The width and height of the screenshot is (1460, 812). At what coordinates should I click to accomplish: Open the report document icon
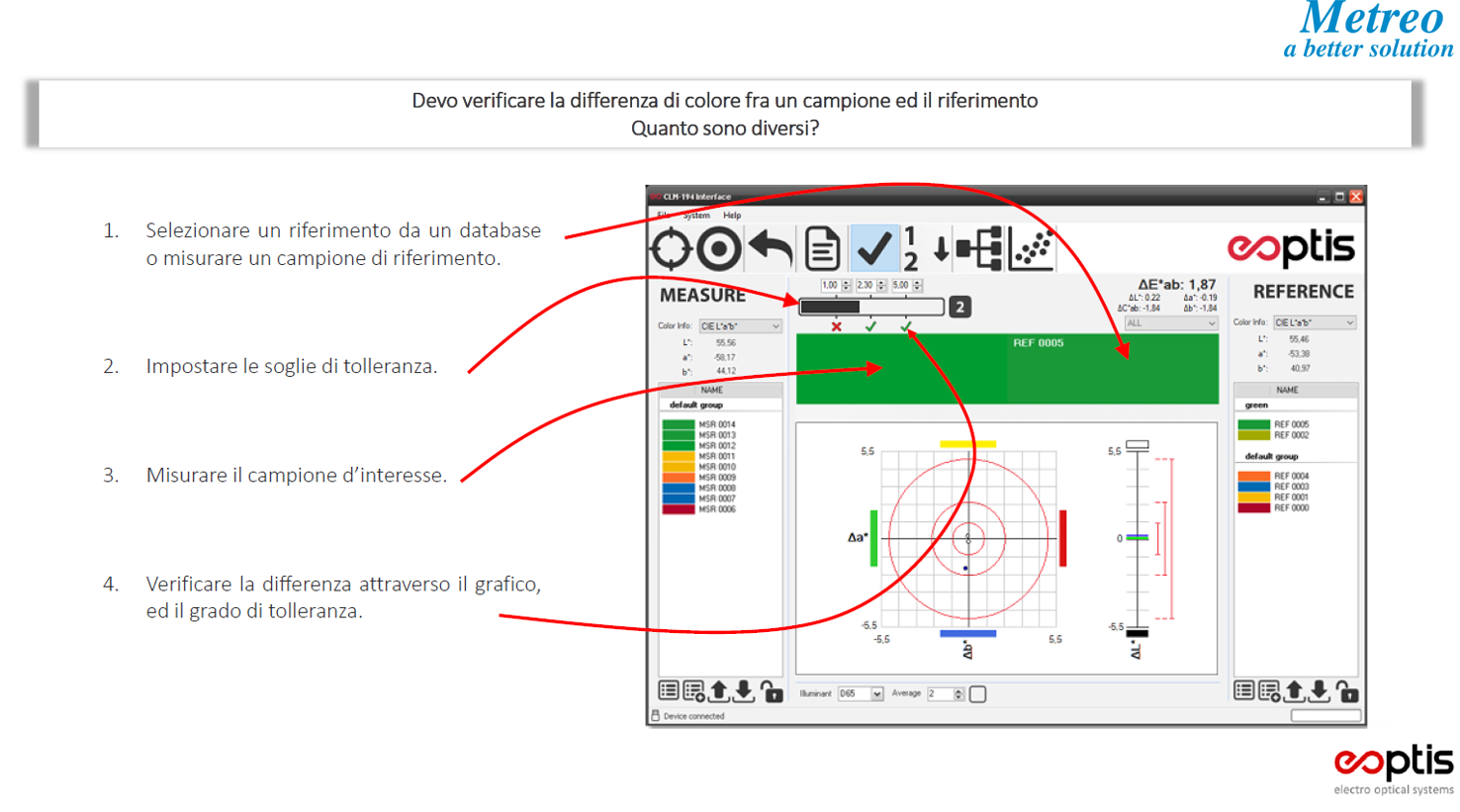(822, 247)
